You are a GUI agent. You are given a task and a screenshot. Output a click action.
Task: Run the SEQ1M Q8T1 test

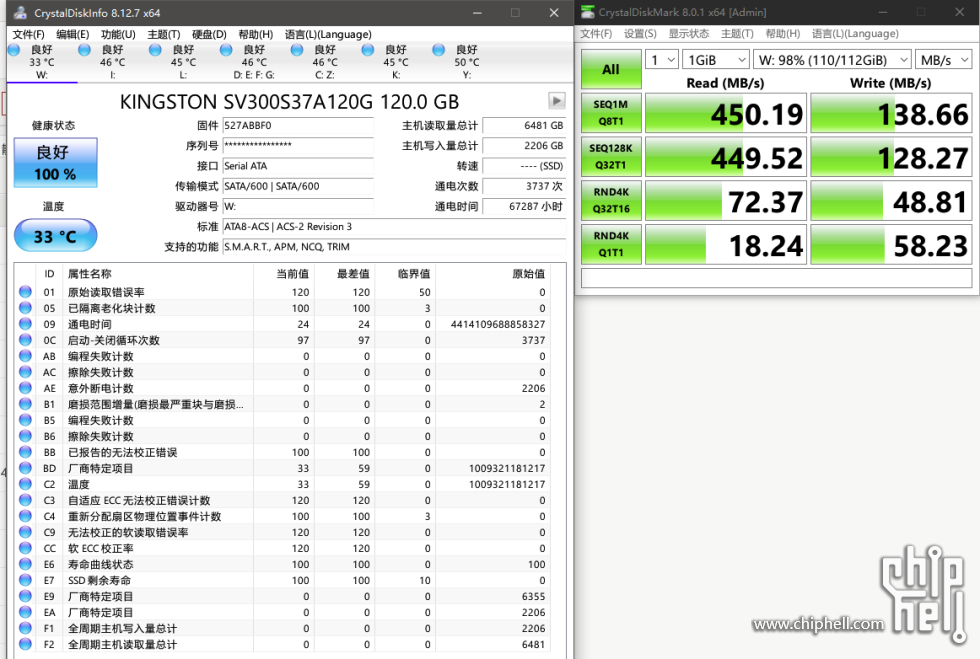pyautogui.click(x=611, y=113)
